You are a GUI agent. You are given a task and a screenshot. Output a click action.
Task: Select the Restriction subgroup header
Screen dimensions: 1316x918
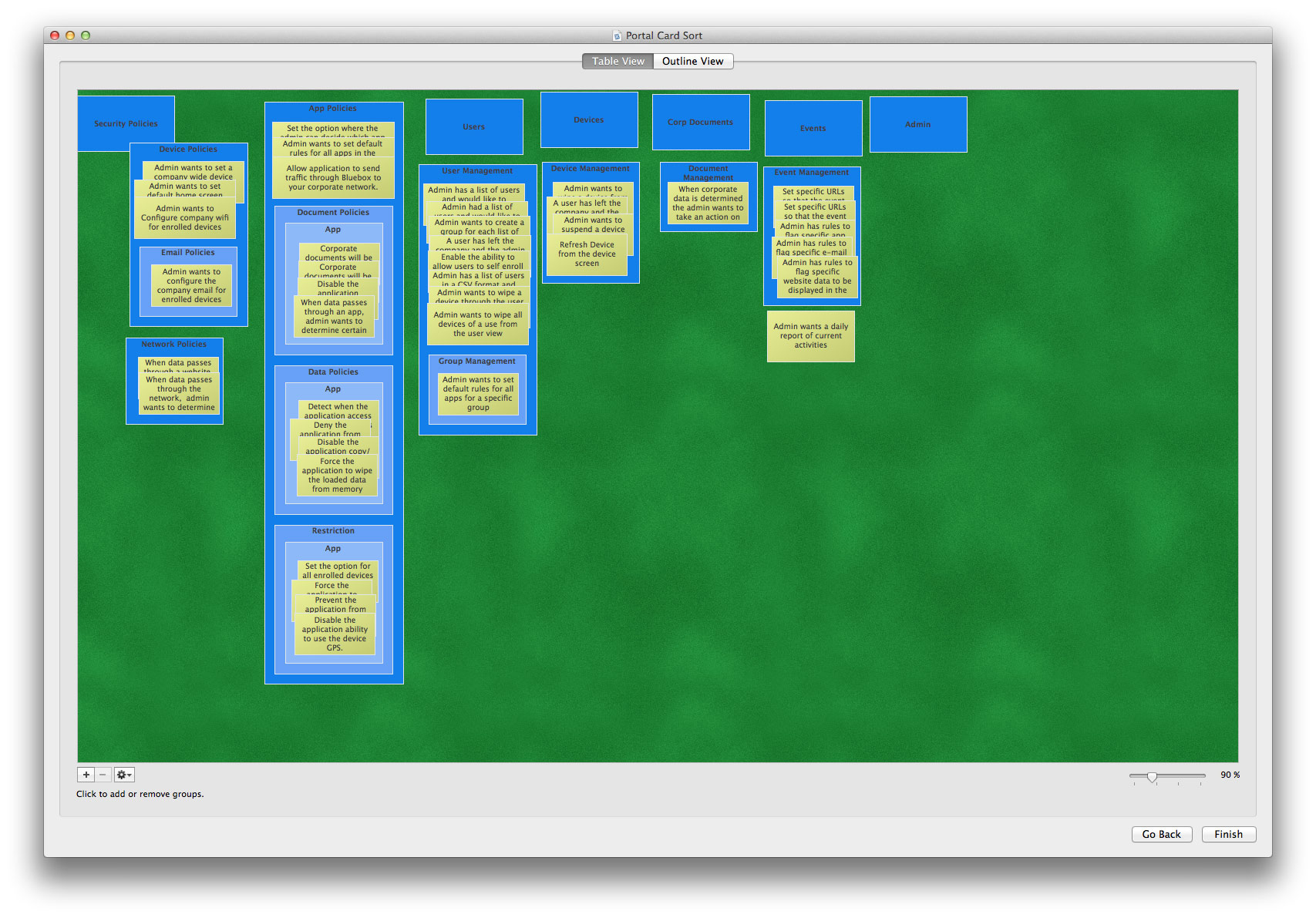click(x=333, y=531)
